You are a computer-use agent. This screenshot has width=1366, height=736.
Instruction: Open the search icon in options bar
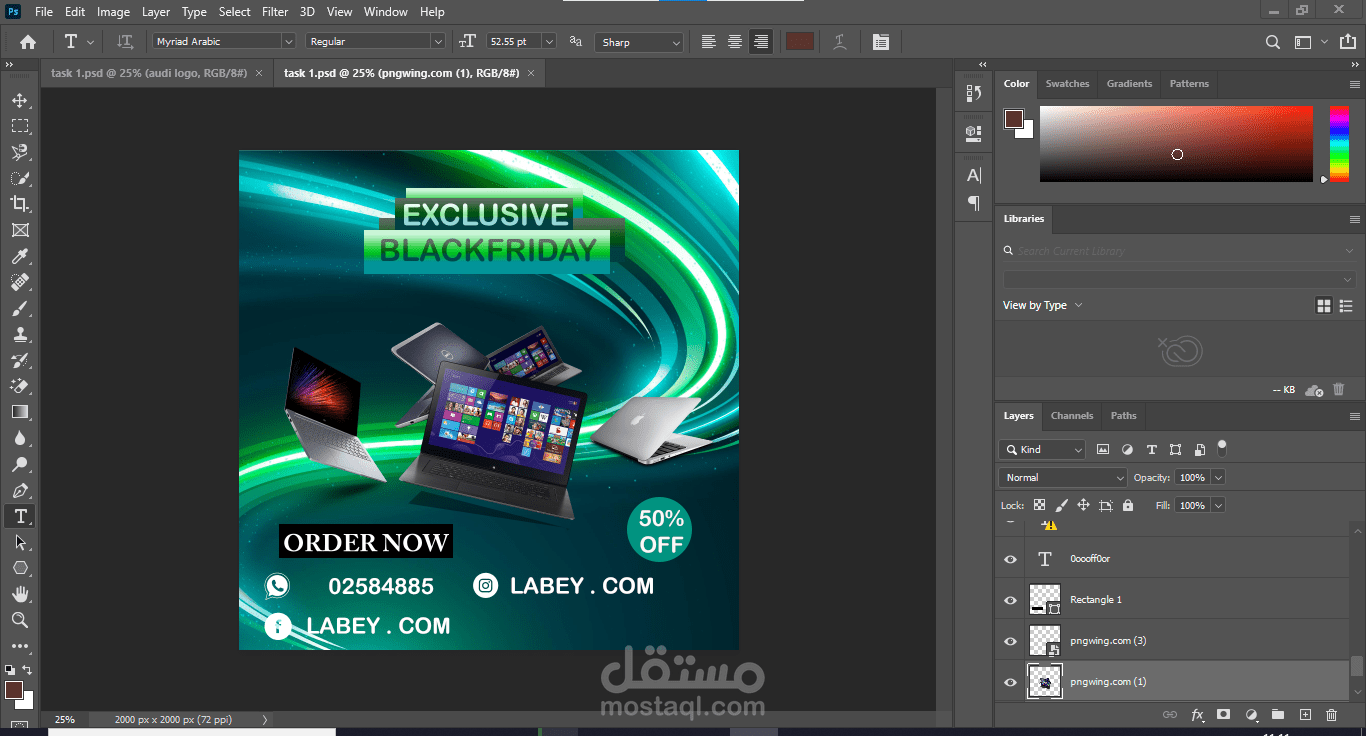(x=1272, y=42)
